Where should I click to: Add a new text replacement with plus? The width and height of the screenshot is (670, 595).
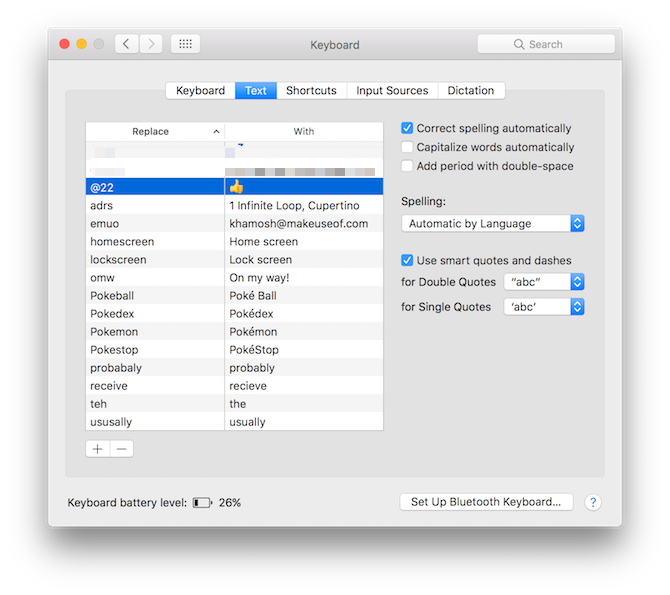tap(98, 449)
